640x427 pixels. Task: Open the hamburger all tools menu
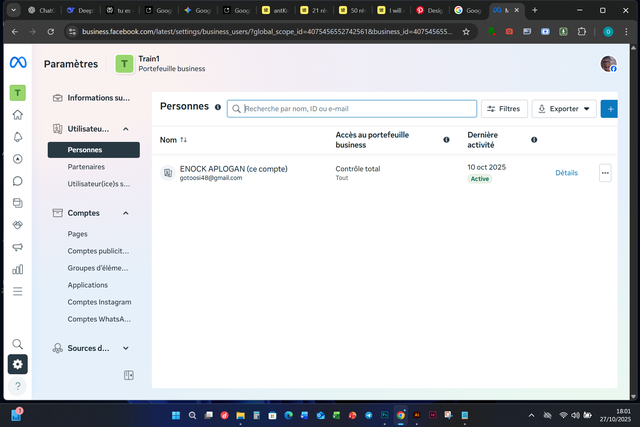[17, 291]
